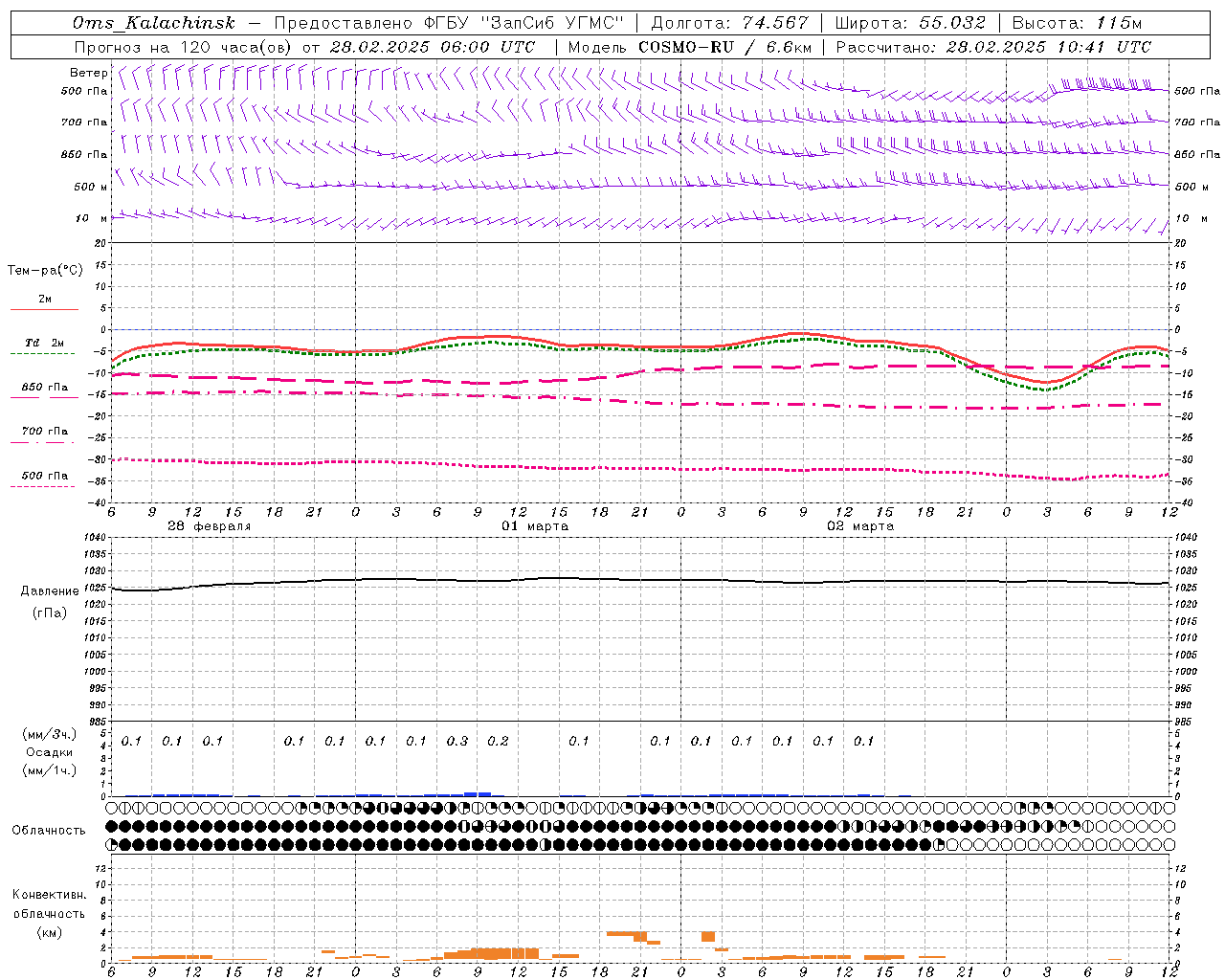This screenshot has width=1225, height=980.
Task: Click the '01 марта' date label
Action: pyautogui.click(x=535, y=526)
